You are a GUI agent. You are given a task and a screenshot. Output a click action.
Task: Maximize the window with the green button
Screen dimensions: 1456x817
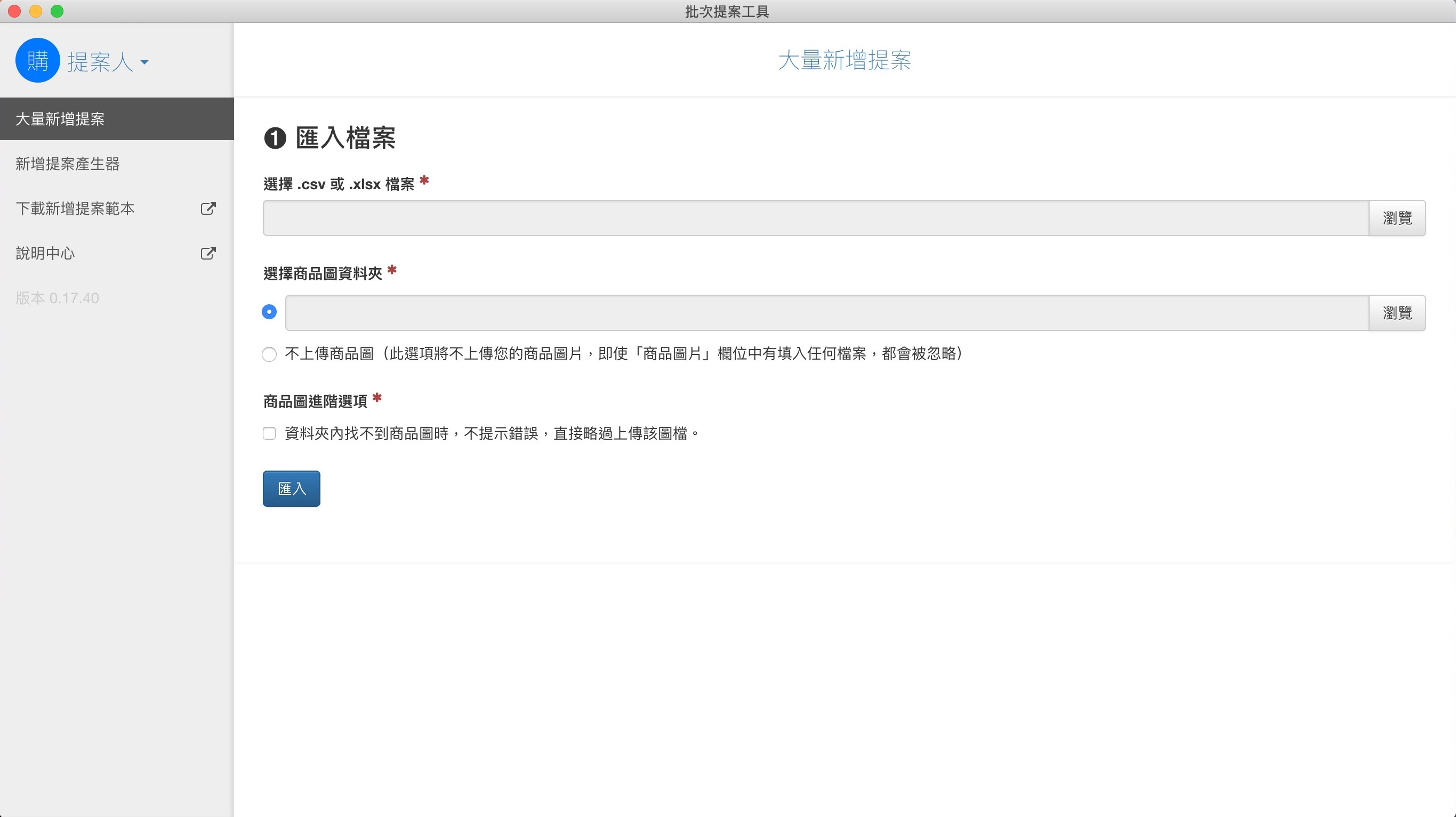57,11
